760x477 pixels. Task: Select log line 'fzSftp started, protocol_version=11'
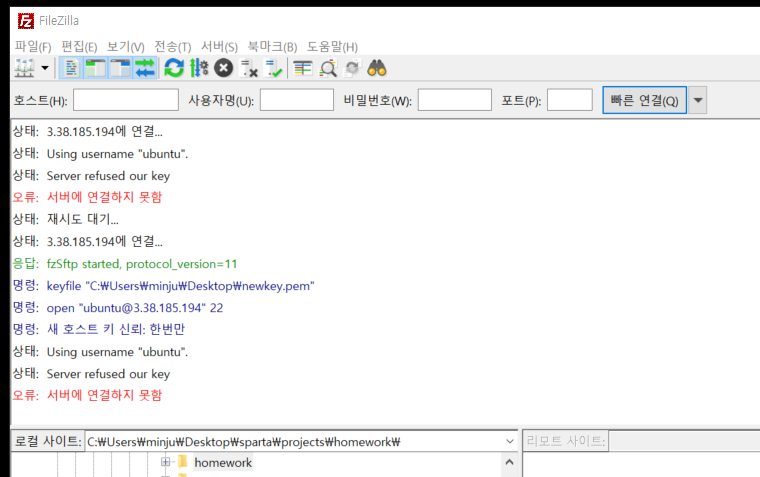pos(142,264)
